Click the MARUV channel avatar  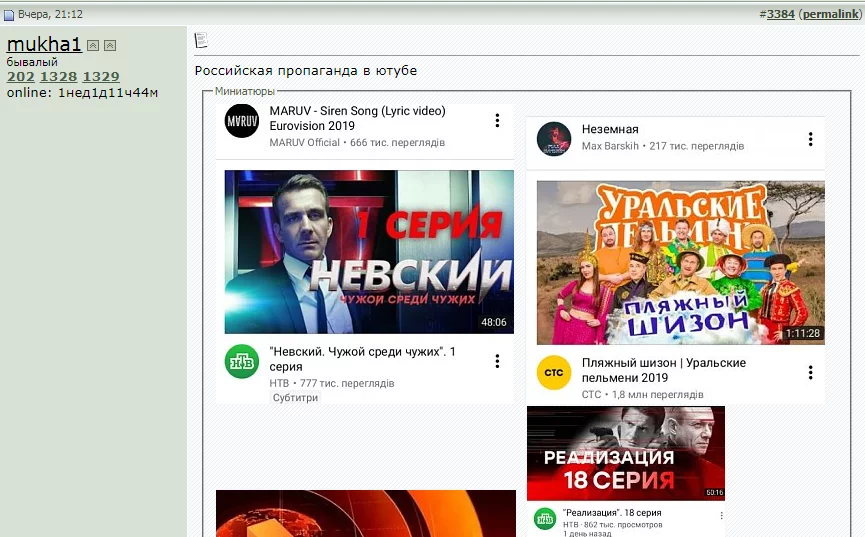pyautogui.click(x=242, y=121)
